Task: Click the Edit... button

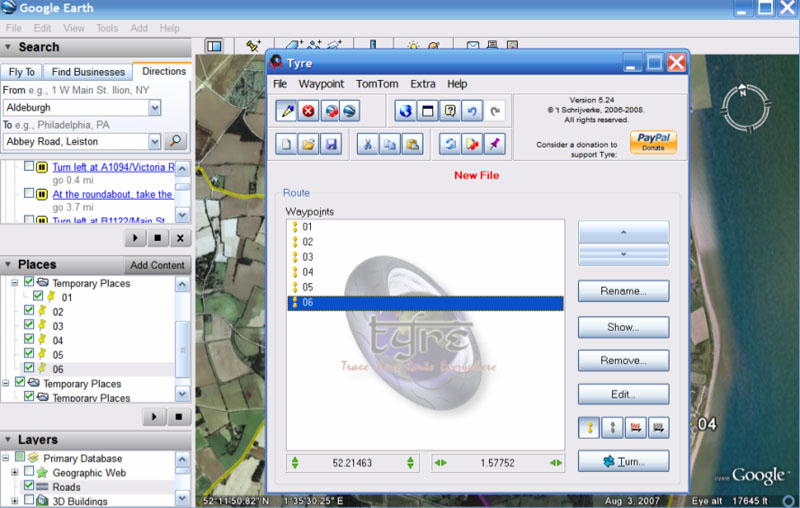Action: point(623,394)
